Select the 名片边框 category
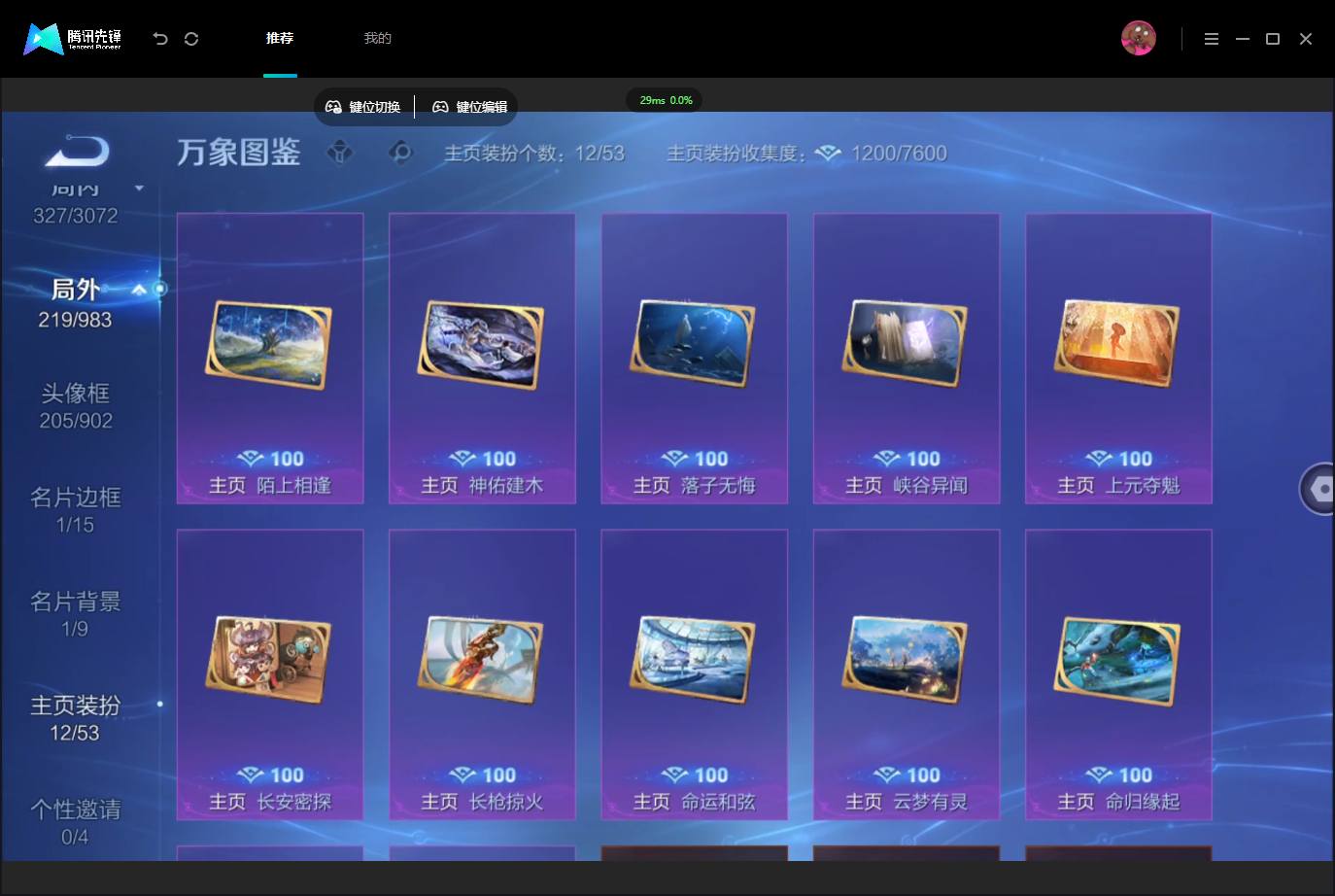 (76, 510)
